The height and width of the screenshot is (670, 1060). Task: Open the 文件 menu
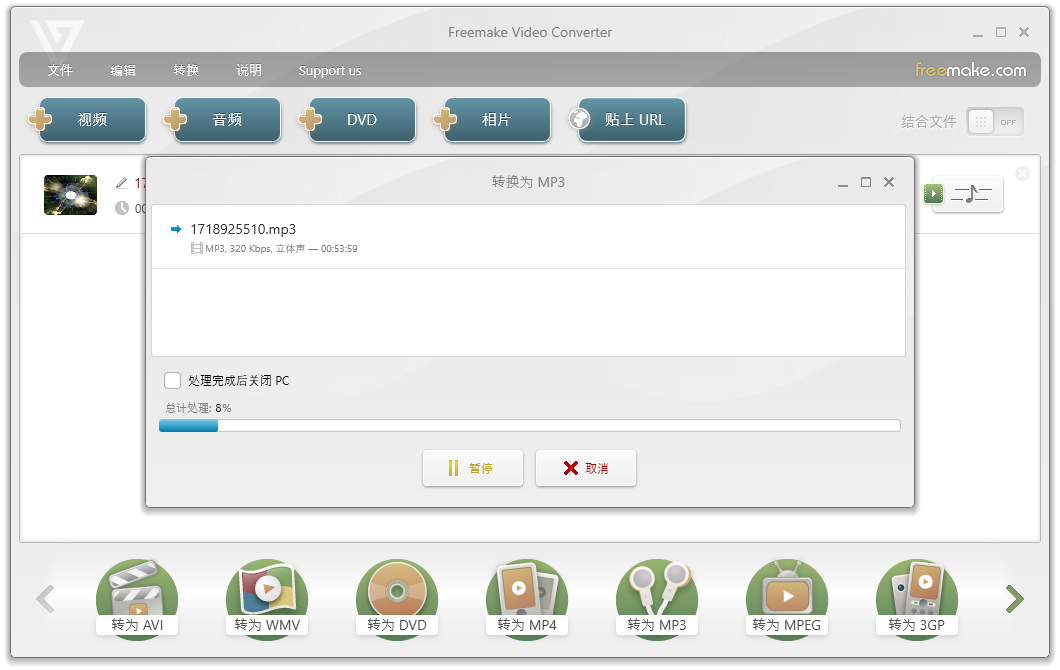coord(60,71)
